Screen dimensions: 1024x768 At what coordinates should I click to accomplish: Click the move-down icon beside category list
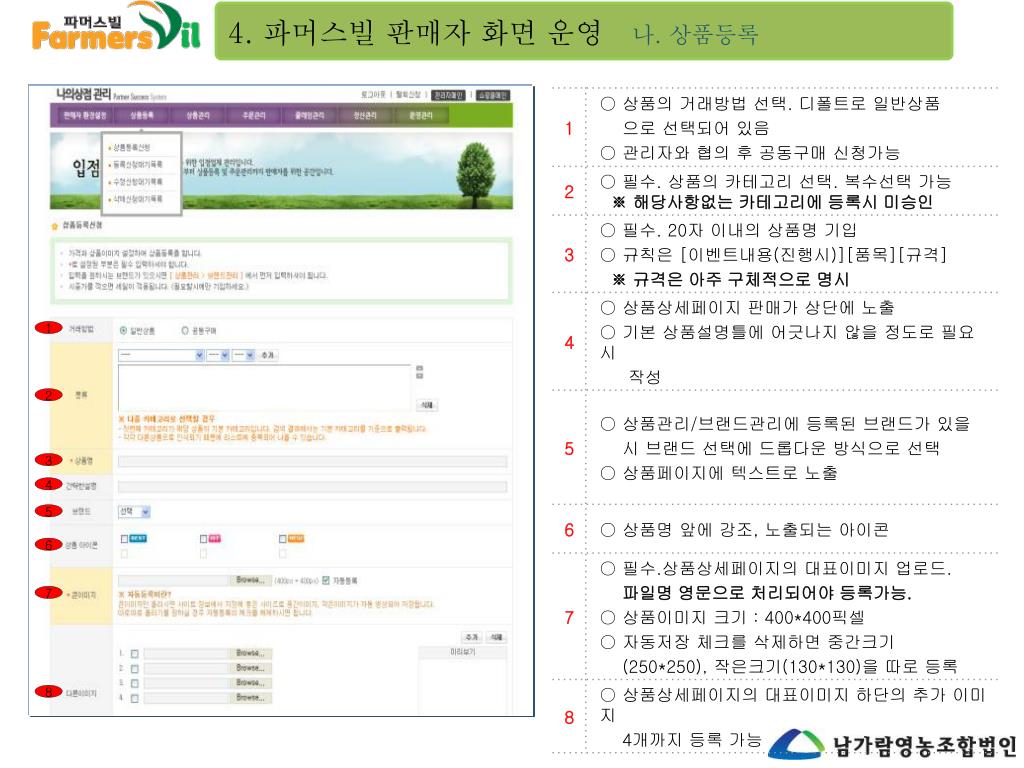tap(420, 376)
